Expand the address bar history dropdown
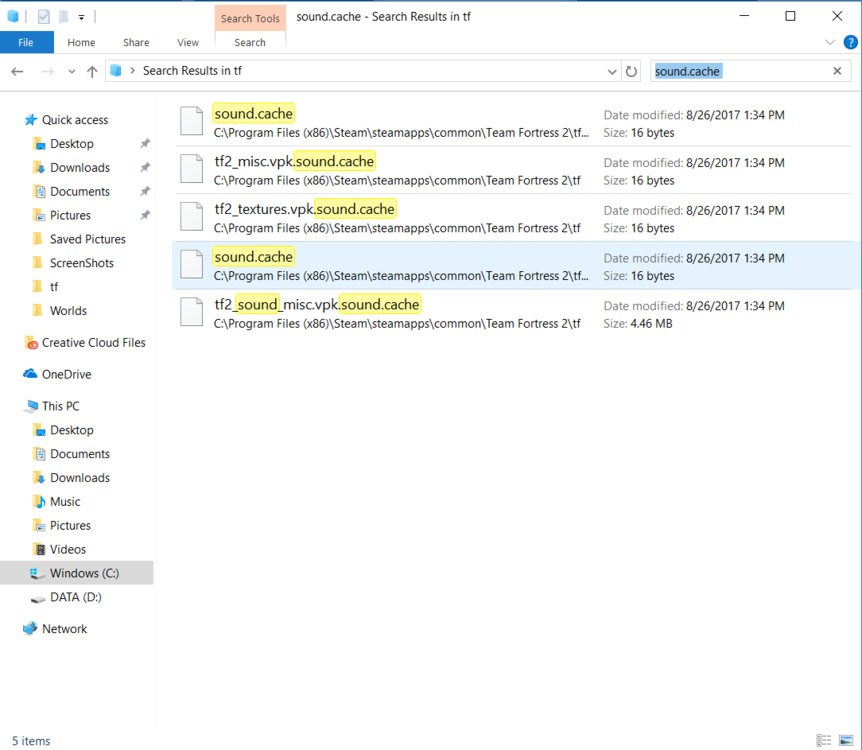Image resolution: width=862 pixels, height=750 pixels. pos(612,71)
